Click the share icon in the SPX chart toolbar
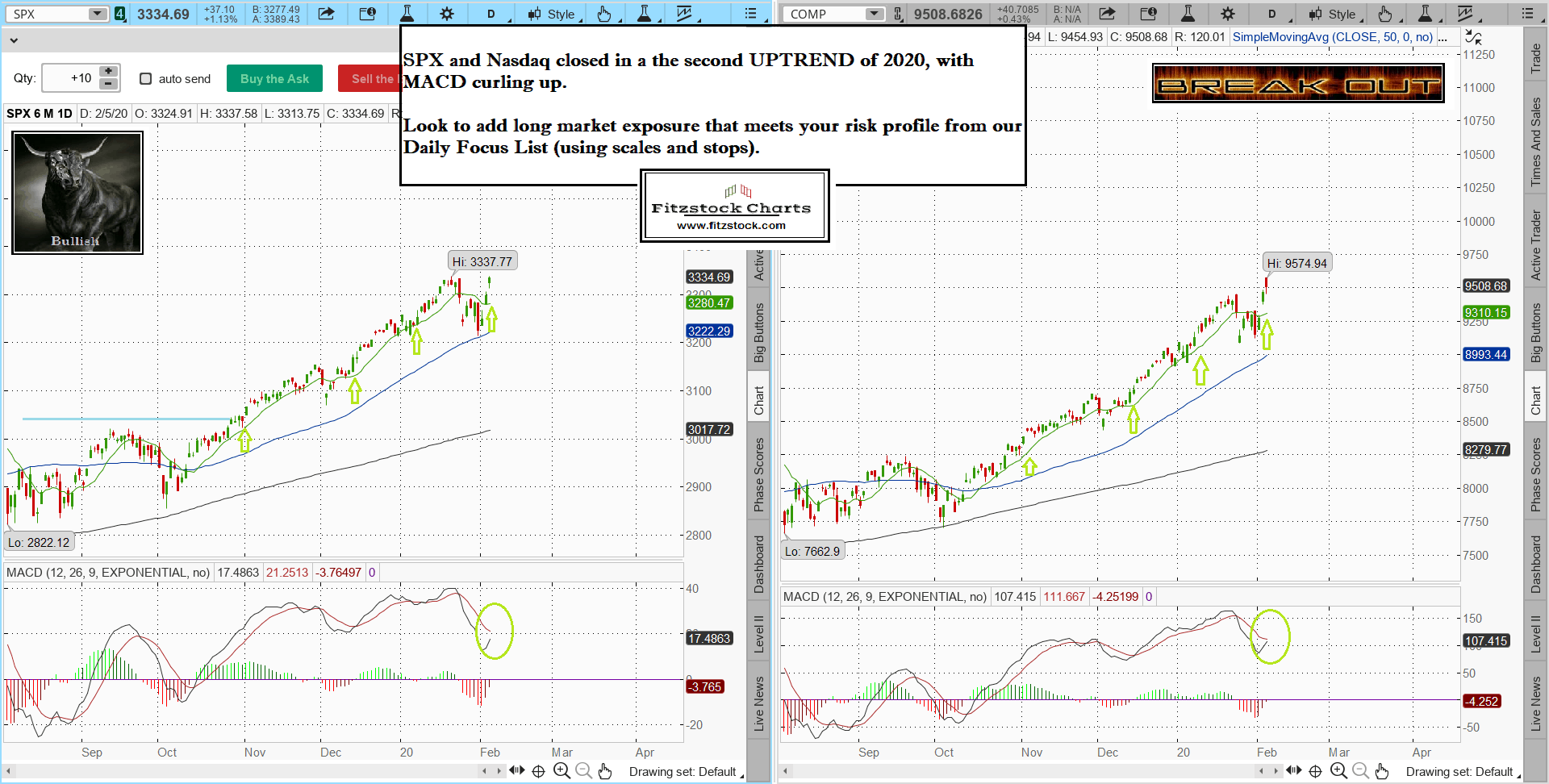The width and height of the screenshot is (1549, 784). (x=326, y=14)
